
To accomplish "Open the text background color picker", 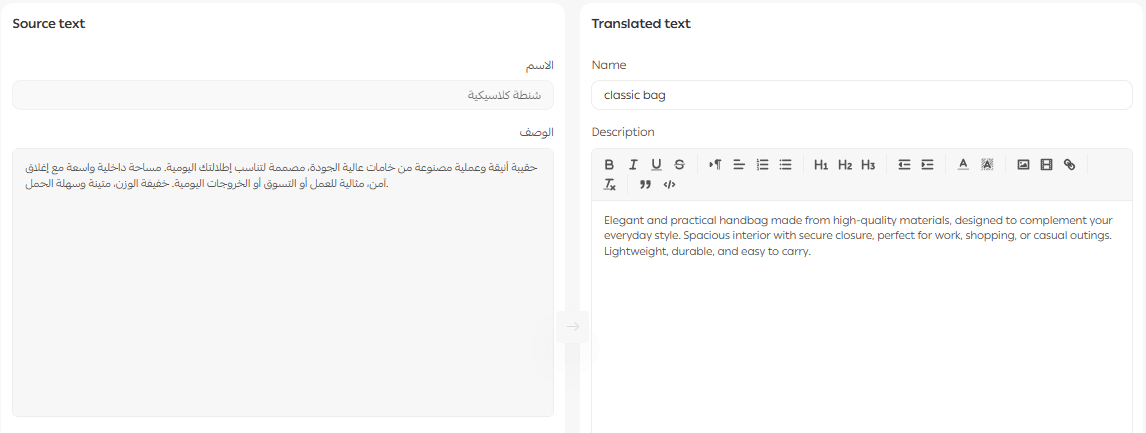I will click(x=987, y=165).
